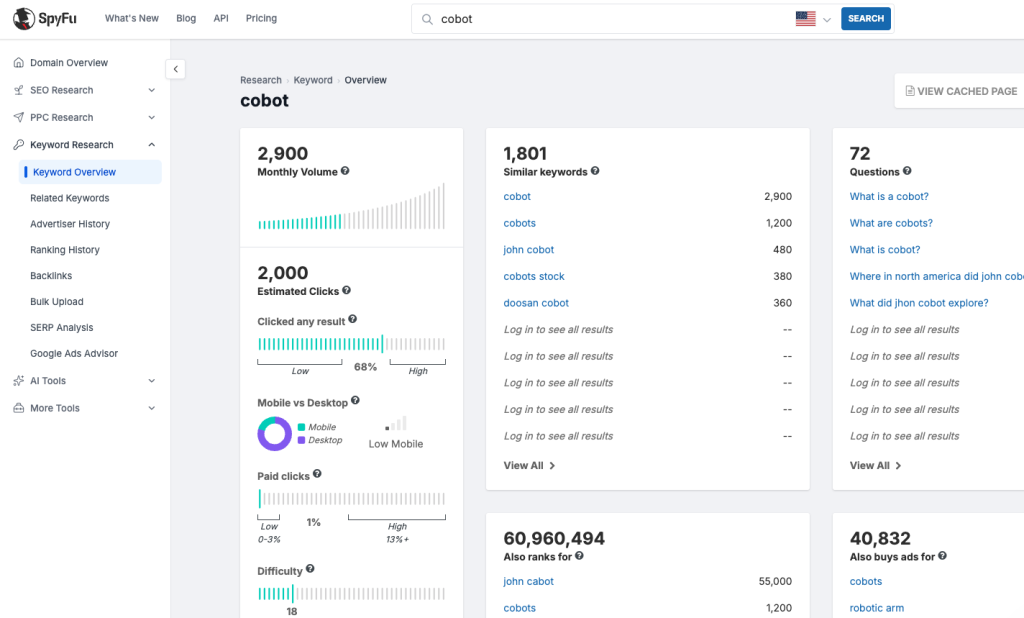
Task: Click the View Cached Page button
Action: tap(961, 91)
